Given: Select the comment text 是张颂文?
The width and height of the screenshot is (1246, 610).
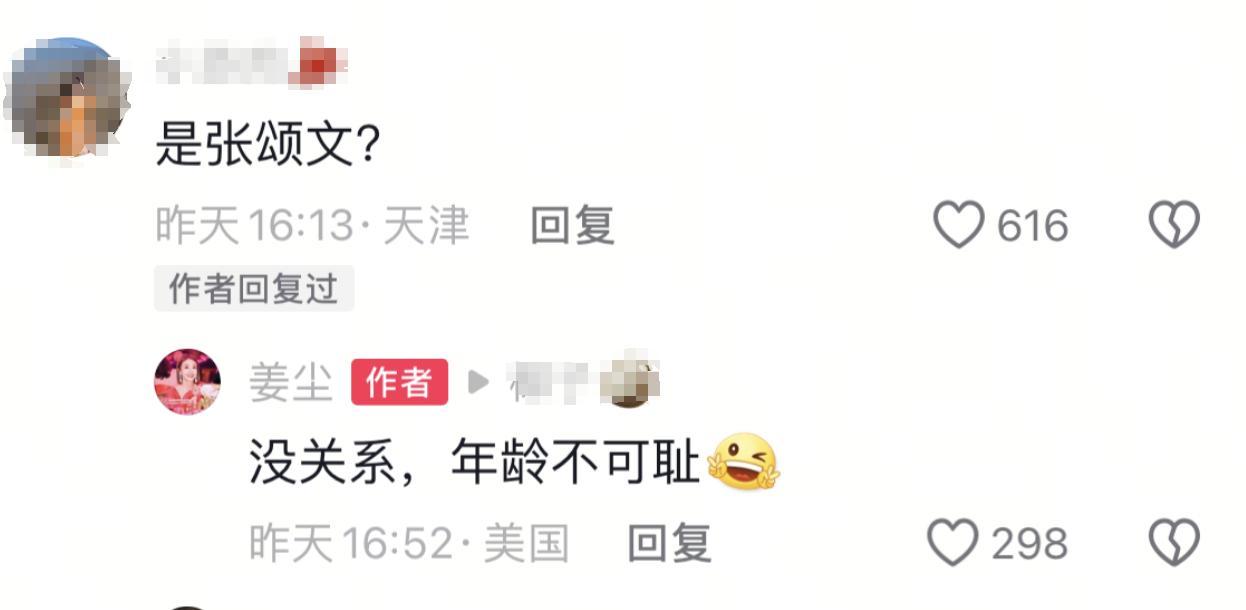Looking at the screenshot, I should tap(268, 148).
